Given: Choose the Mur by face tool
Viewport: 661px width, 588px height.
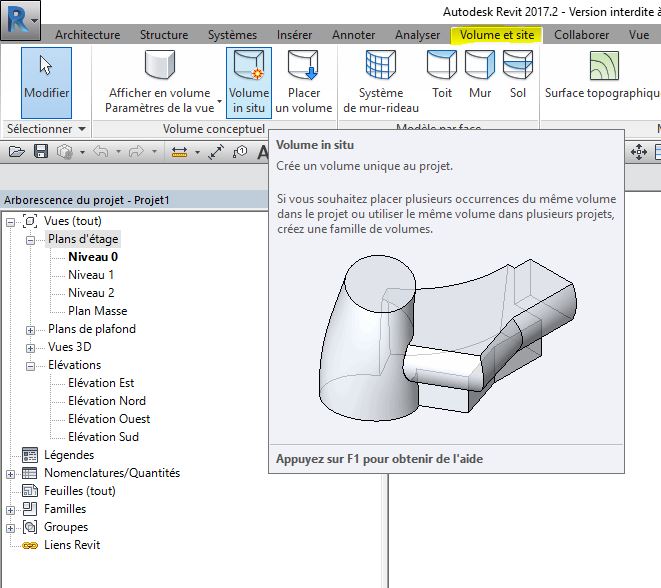Looking at the screenshot, I should point(480,76).
